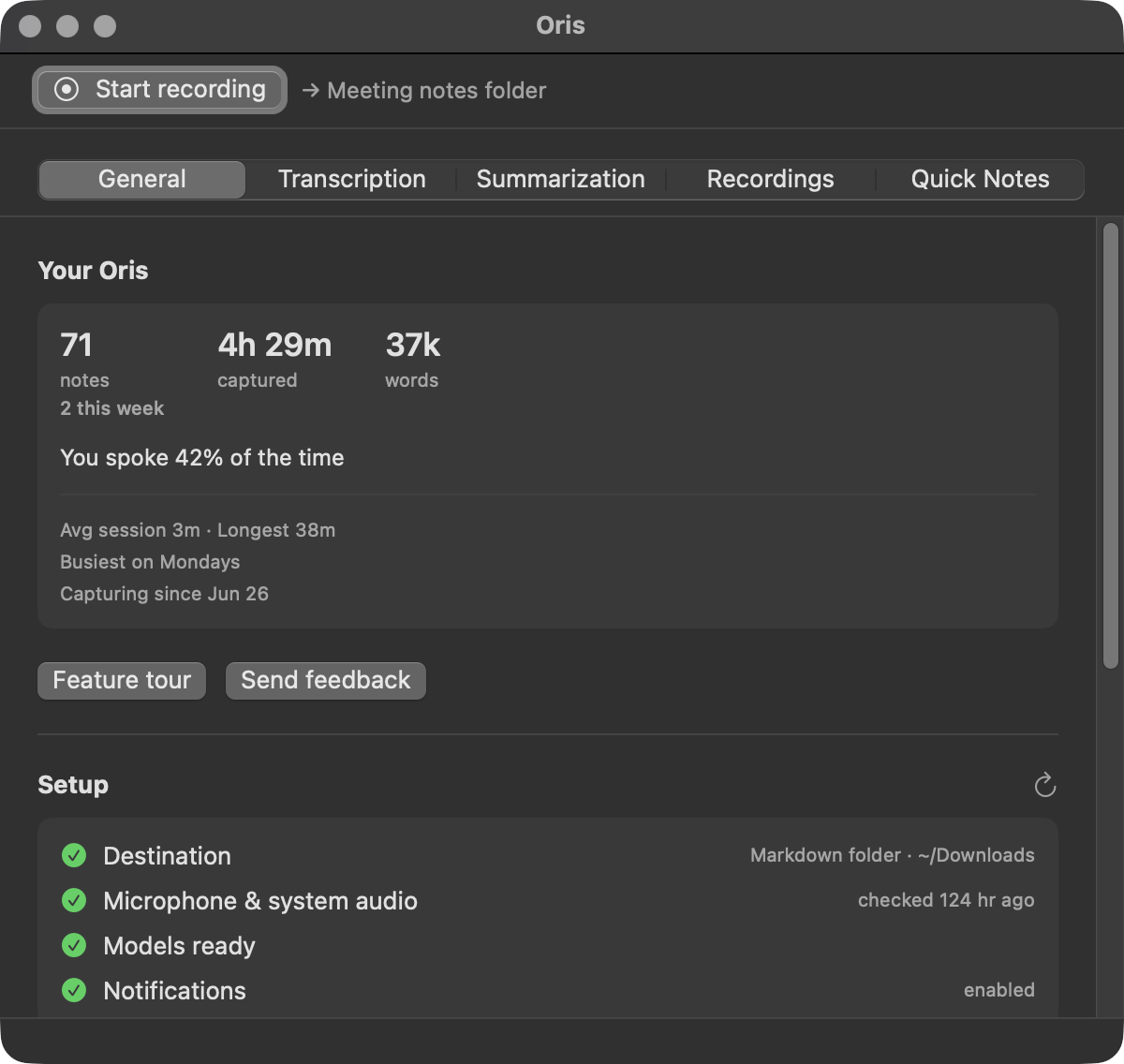Viewport: 1124px width, 1064px height.
Task: Close the Oris window
Action: (x=30, y=26)
